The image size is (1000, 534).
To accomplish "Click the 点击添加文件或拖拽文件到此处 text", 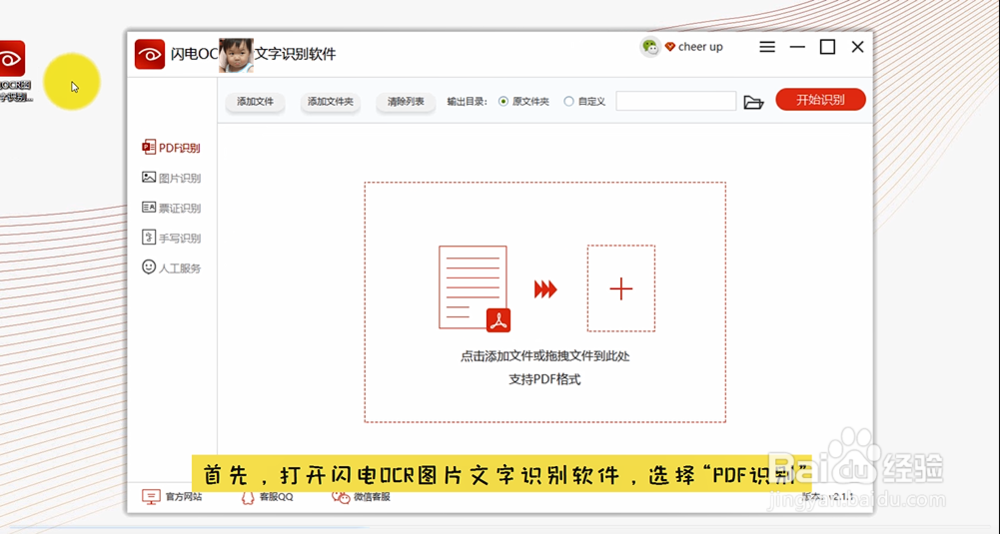I will (x=545, y=356).
